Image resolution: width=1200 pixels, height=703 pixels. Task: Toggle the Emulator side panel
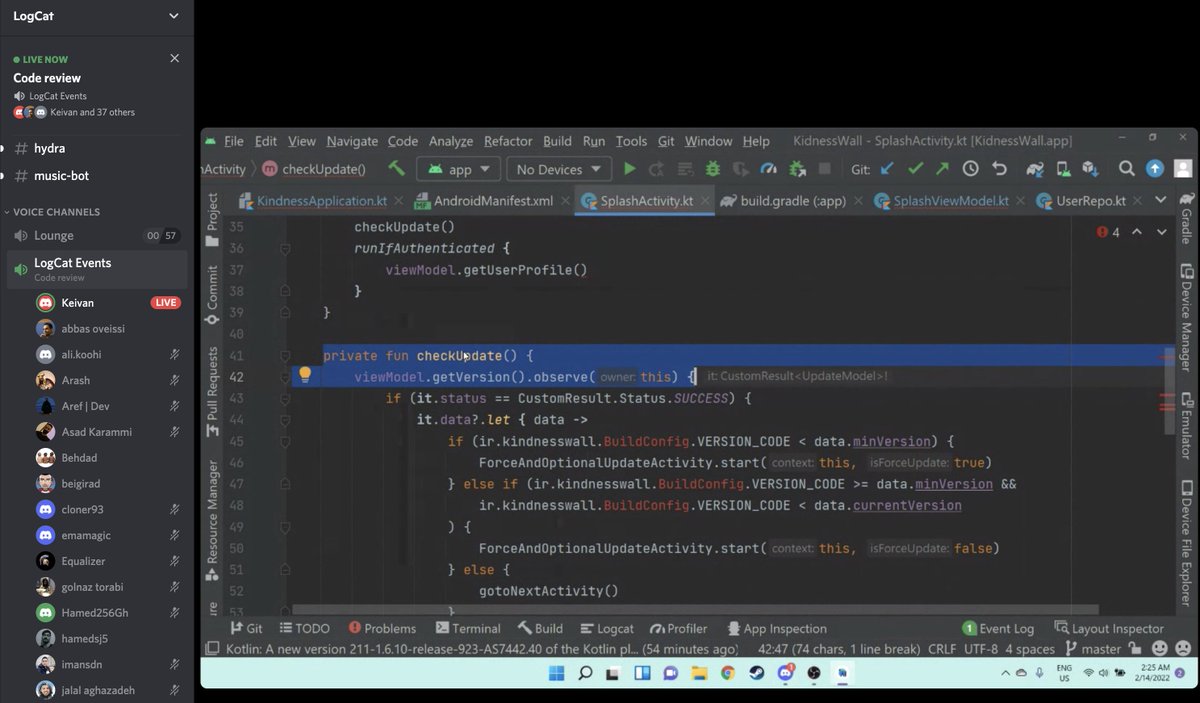[1186, 427]
